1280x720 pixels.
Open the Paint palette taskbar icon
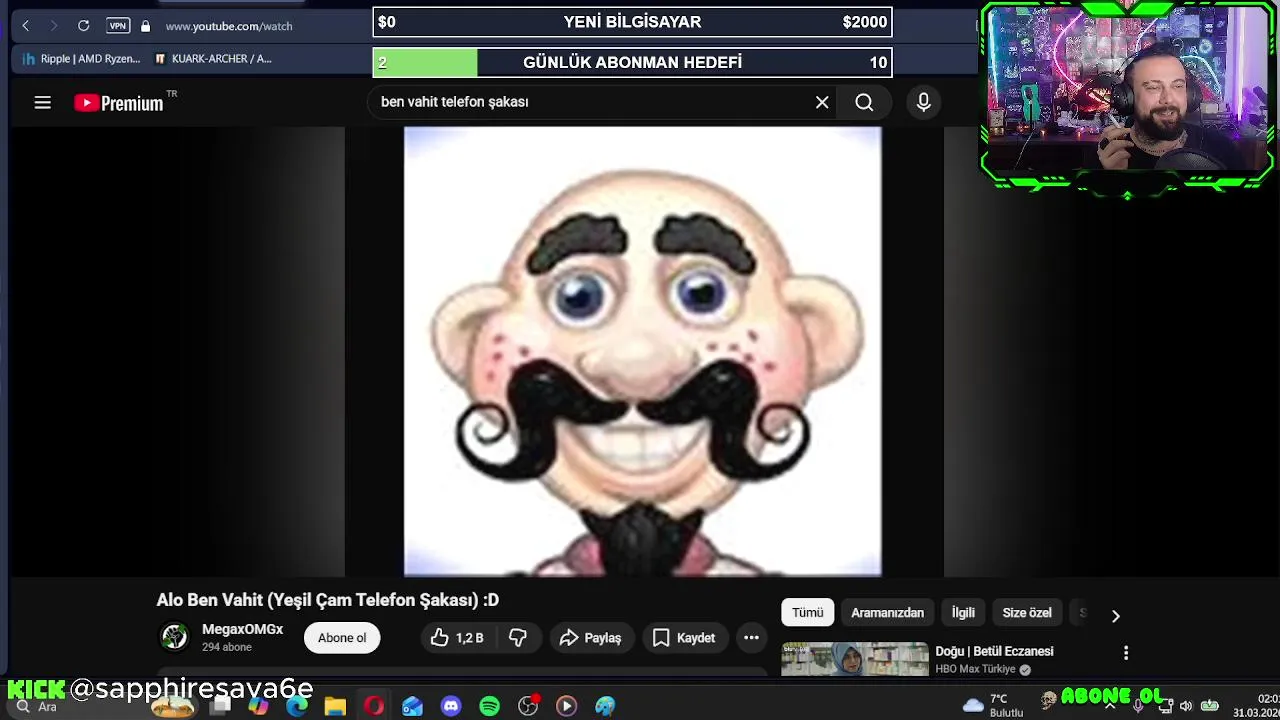605,706
